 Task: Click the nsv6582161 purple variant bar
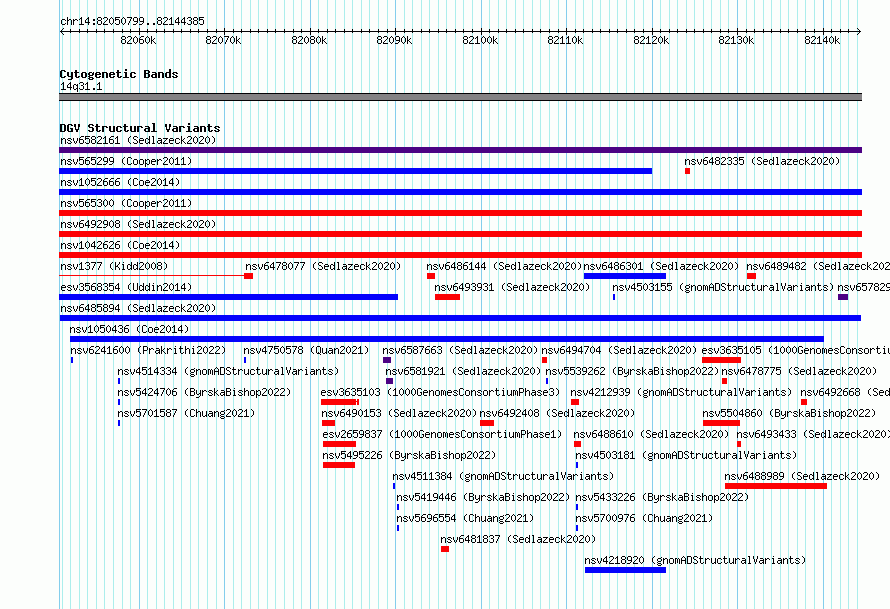click(x=460, y=150)
